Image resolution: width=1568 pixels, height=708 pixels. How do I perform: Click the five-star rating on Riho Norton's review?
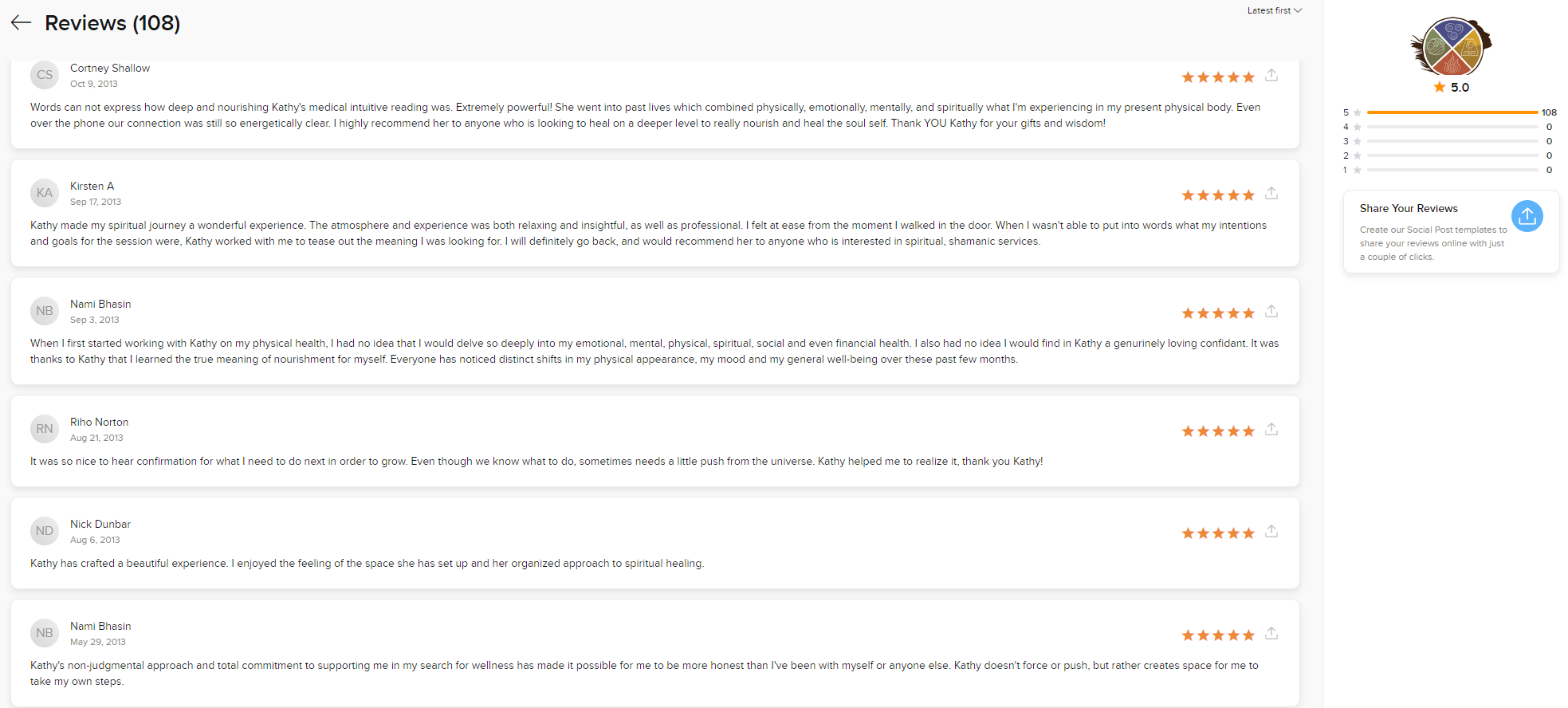1218,431
